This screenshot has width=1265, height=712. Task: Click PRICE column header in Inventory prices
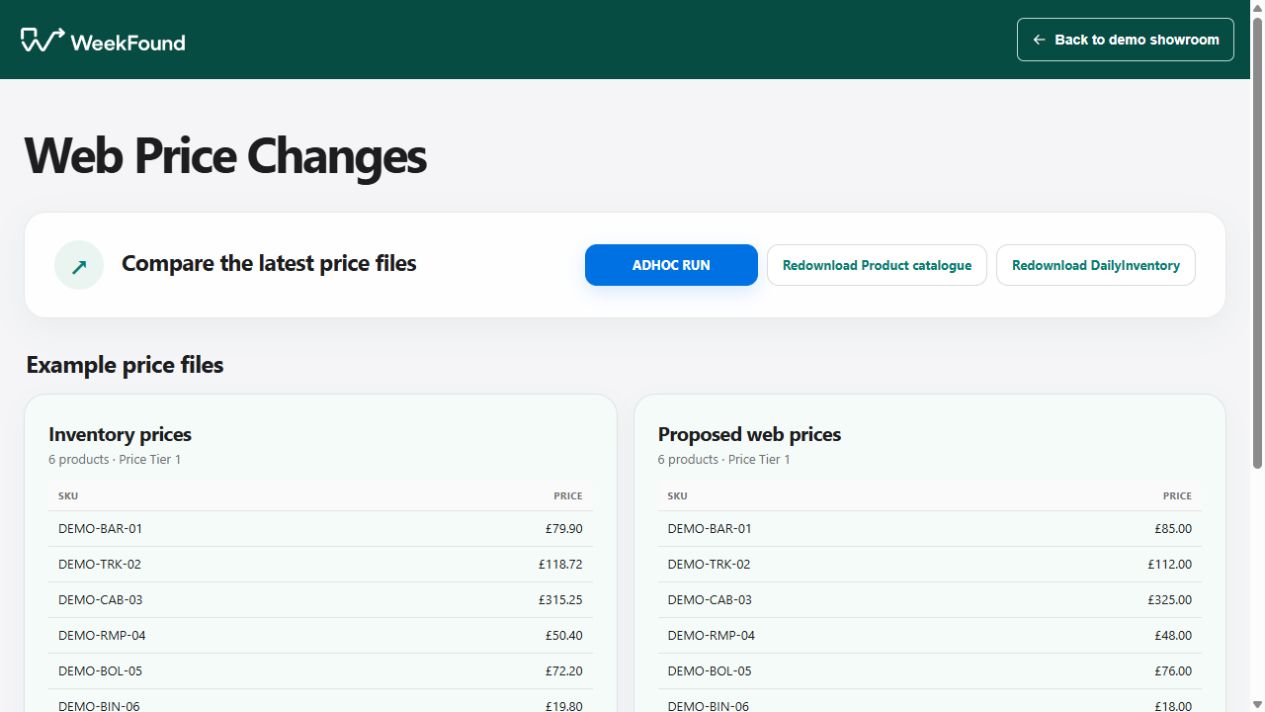568,496
